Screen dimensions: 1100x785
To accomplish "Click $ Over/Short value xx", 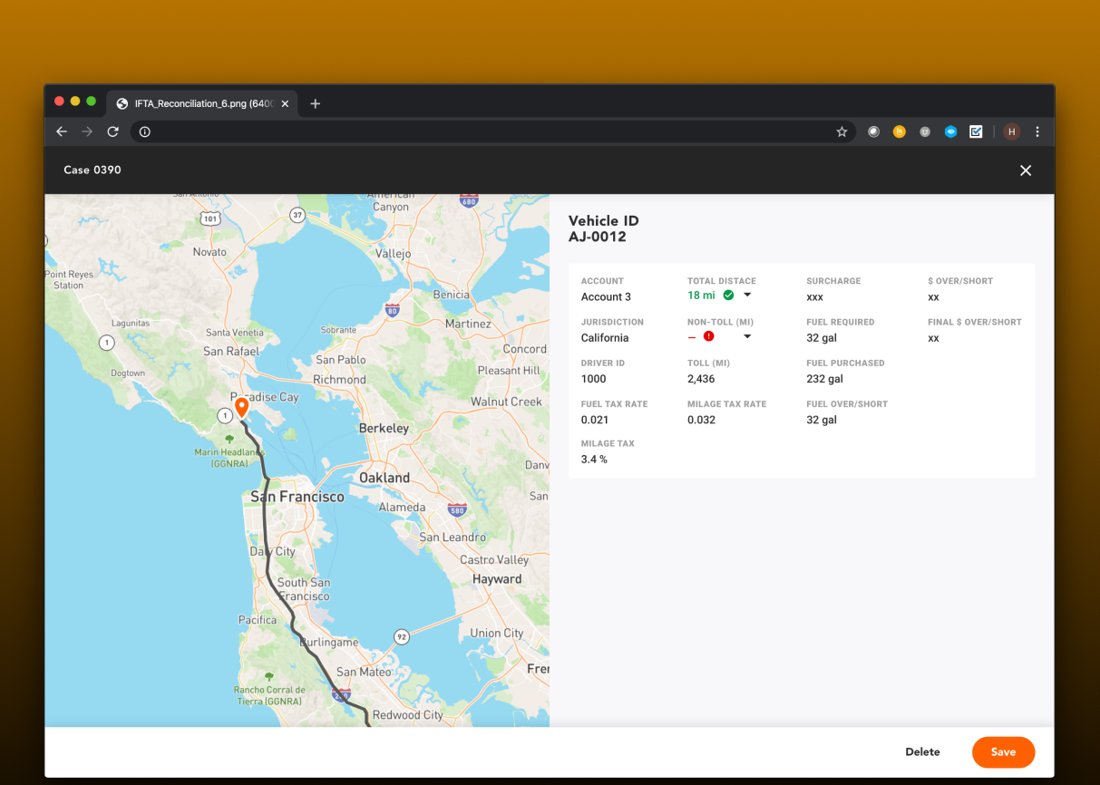I will pyautogui.click(x=933, y=297).
